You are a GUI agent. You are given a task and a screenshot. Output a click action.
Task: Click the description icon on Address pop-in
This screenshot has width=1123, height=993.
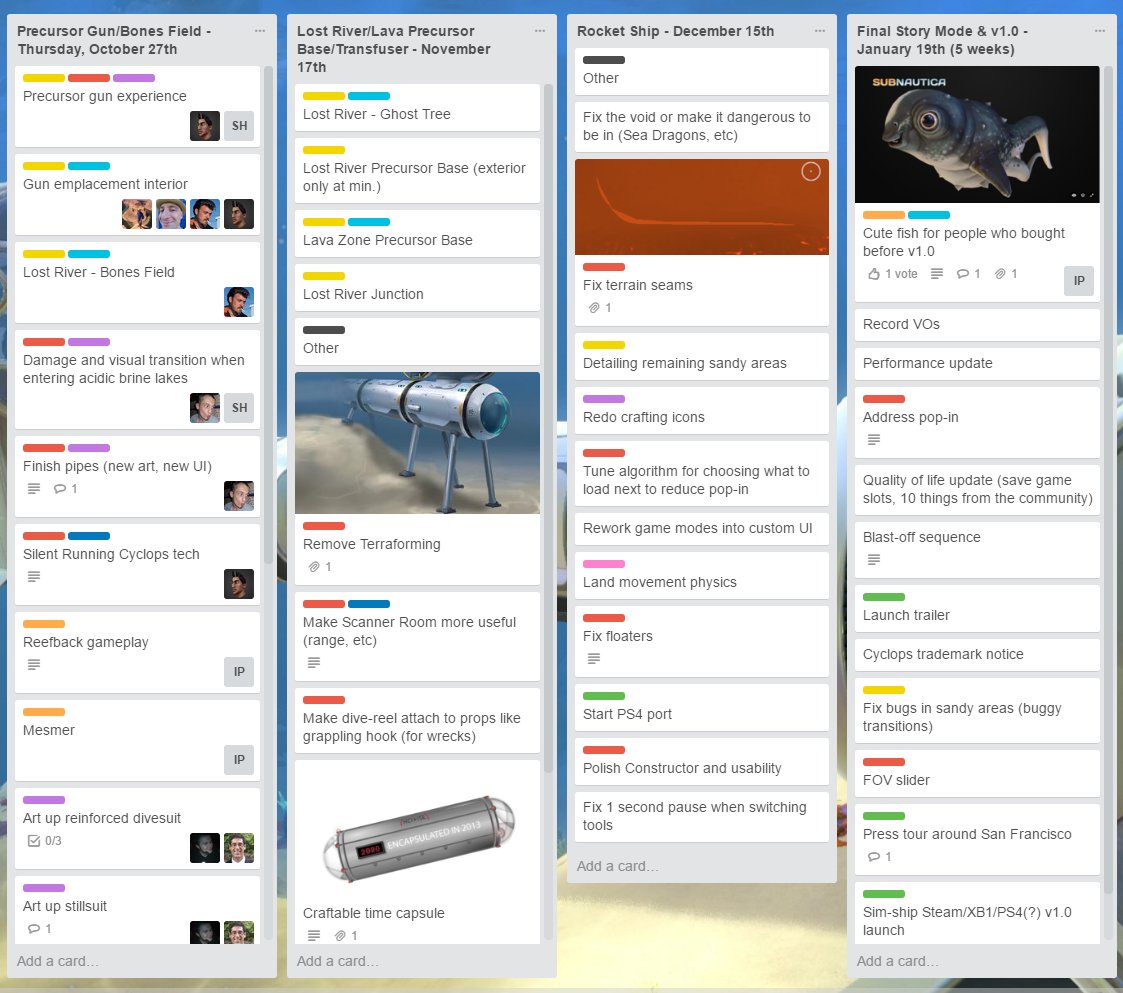pos(874,440)
